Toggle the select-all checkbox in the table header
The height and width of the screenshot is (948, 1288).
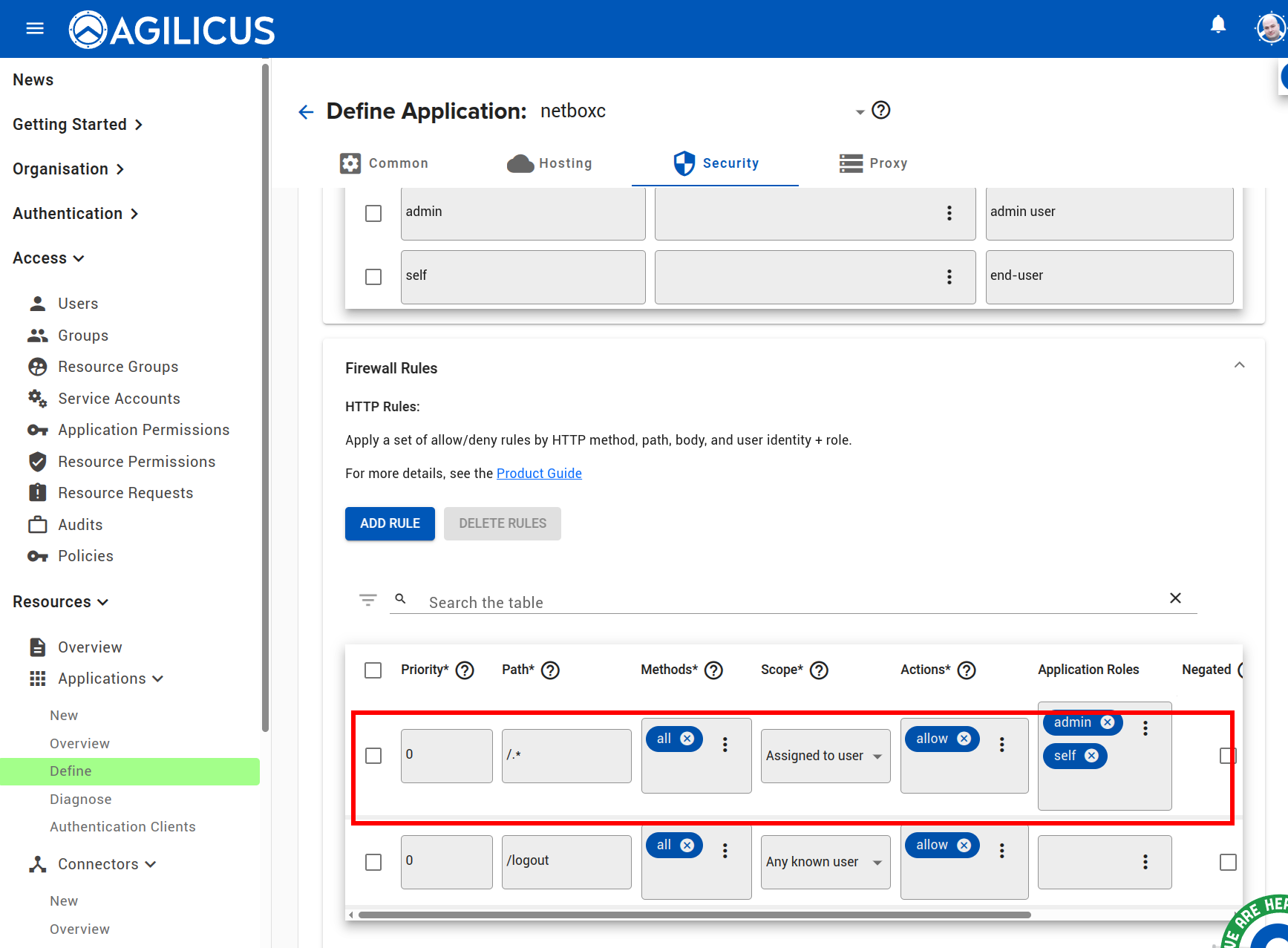coord(373,670)
